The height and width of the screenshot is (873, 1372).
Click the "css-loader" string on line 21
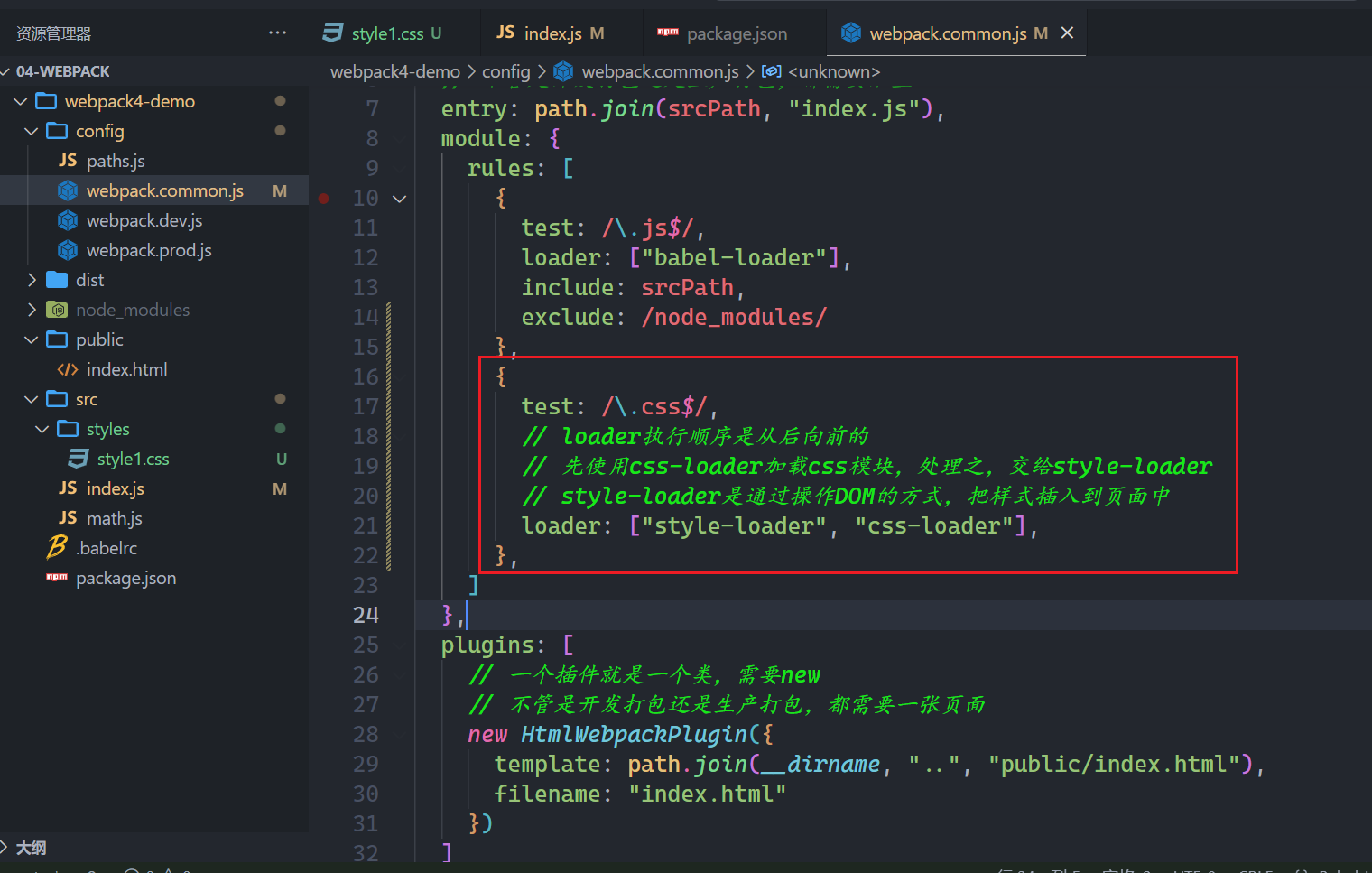[x=935, y=525]
